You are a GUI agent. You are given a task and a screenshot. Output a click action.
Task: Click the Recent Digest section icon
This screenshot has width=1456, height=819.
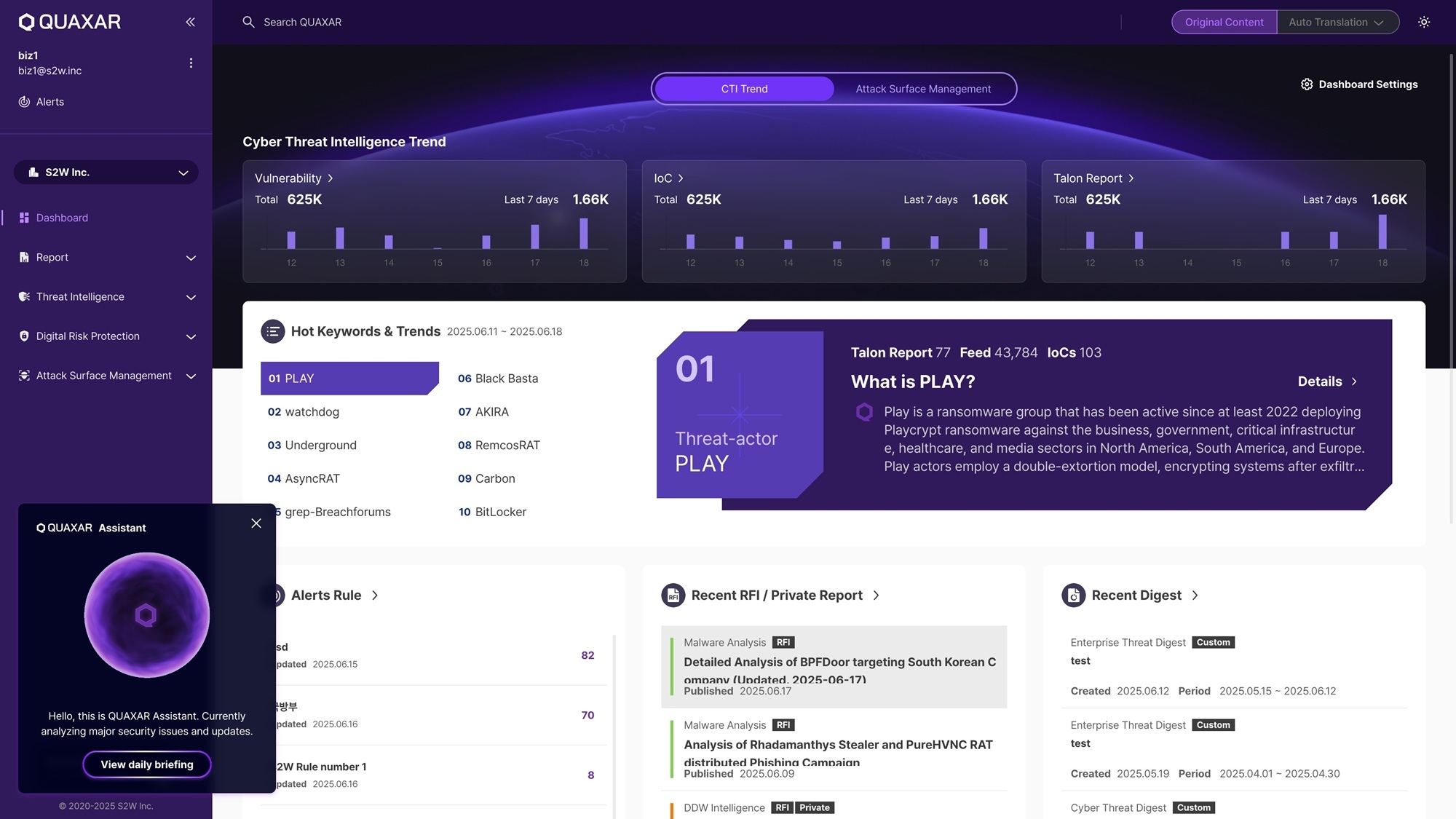click(1073, 596)
